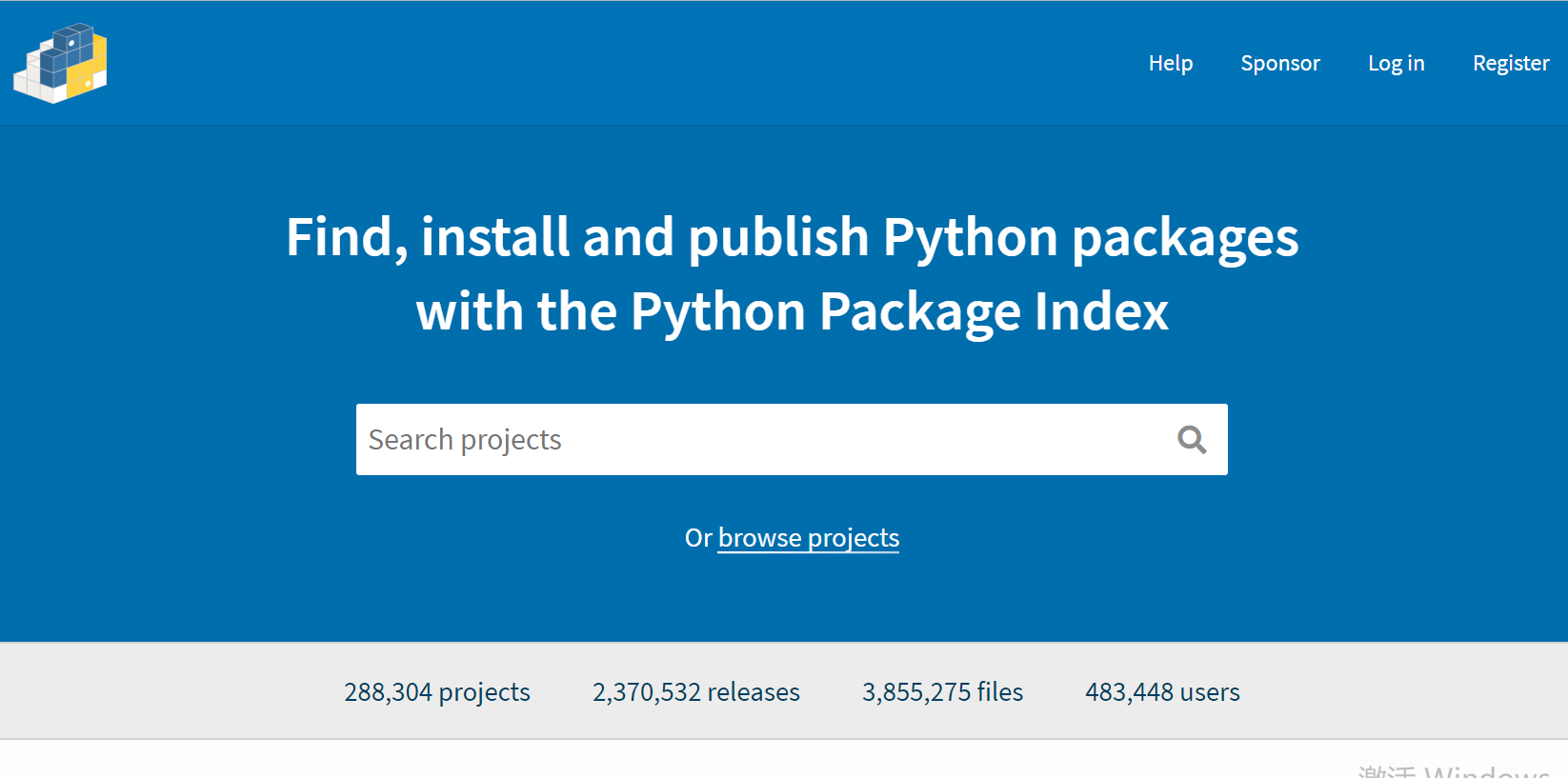Click the 288,304 projects statistic
1568x778 pixels.
click(x=436, y=692)
